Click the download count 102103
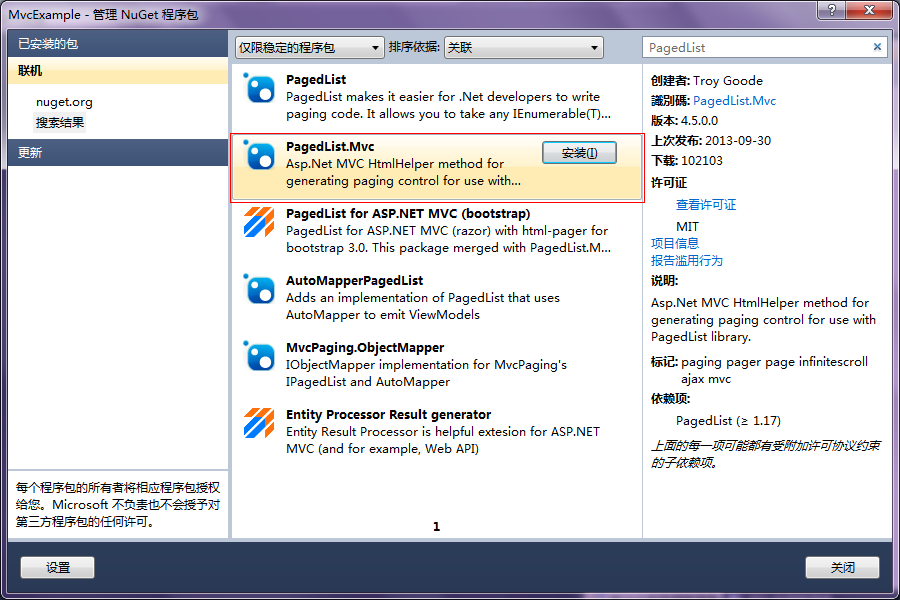 (701, 161)
